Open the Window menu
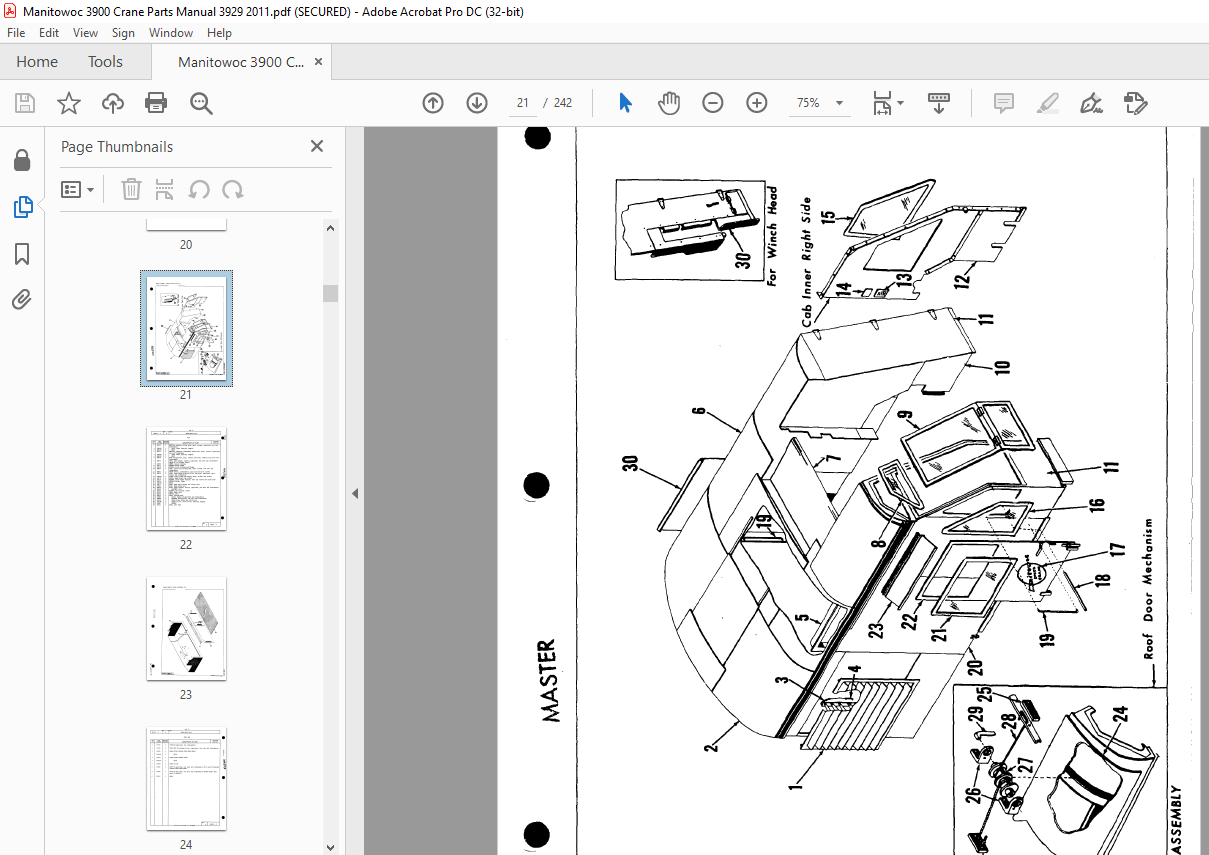This screenshot has width=1209, height=855. point(171,32)
